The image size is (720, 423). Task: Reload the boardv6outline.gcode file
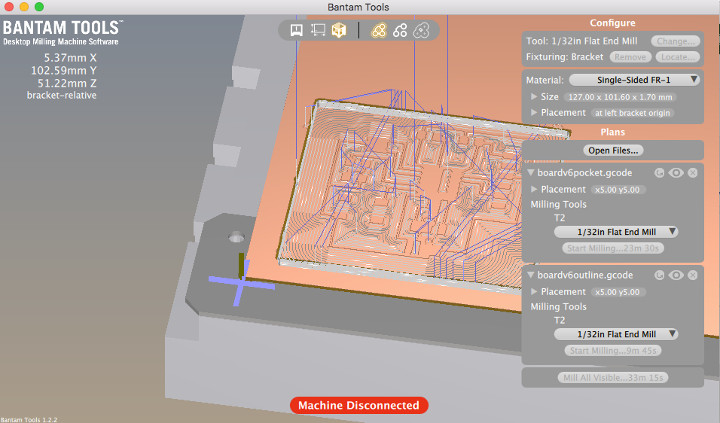pyautogui.click(x=659, y=275)
